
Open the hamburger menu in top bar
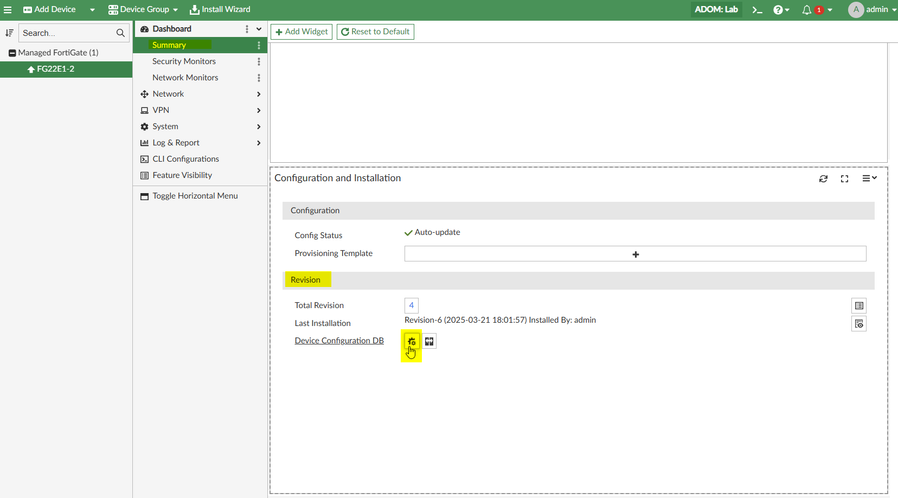tap(8, 9)
